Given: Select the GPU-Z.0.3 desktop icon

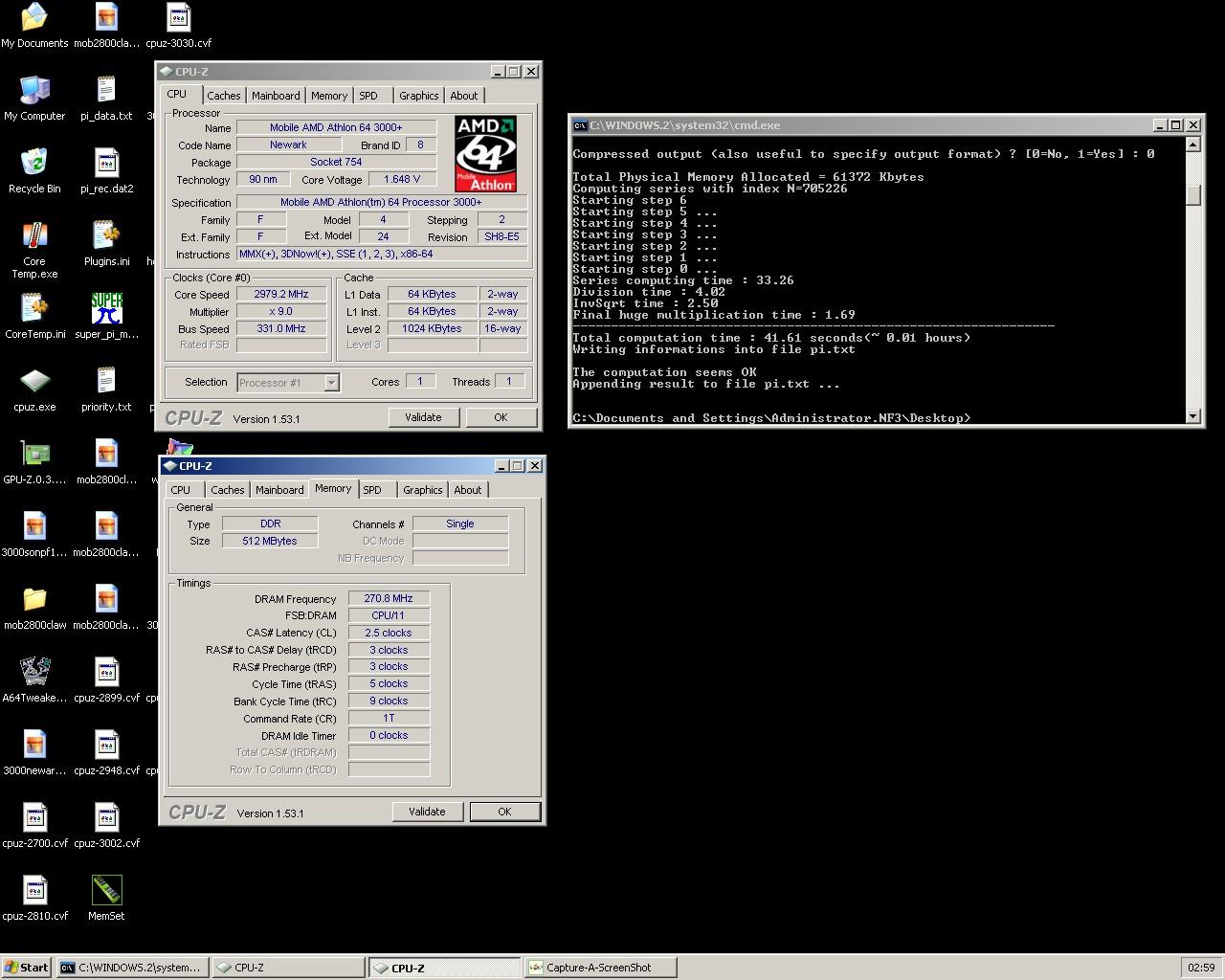Looking at the screenshot, I should tap(34, 461).
